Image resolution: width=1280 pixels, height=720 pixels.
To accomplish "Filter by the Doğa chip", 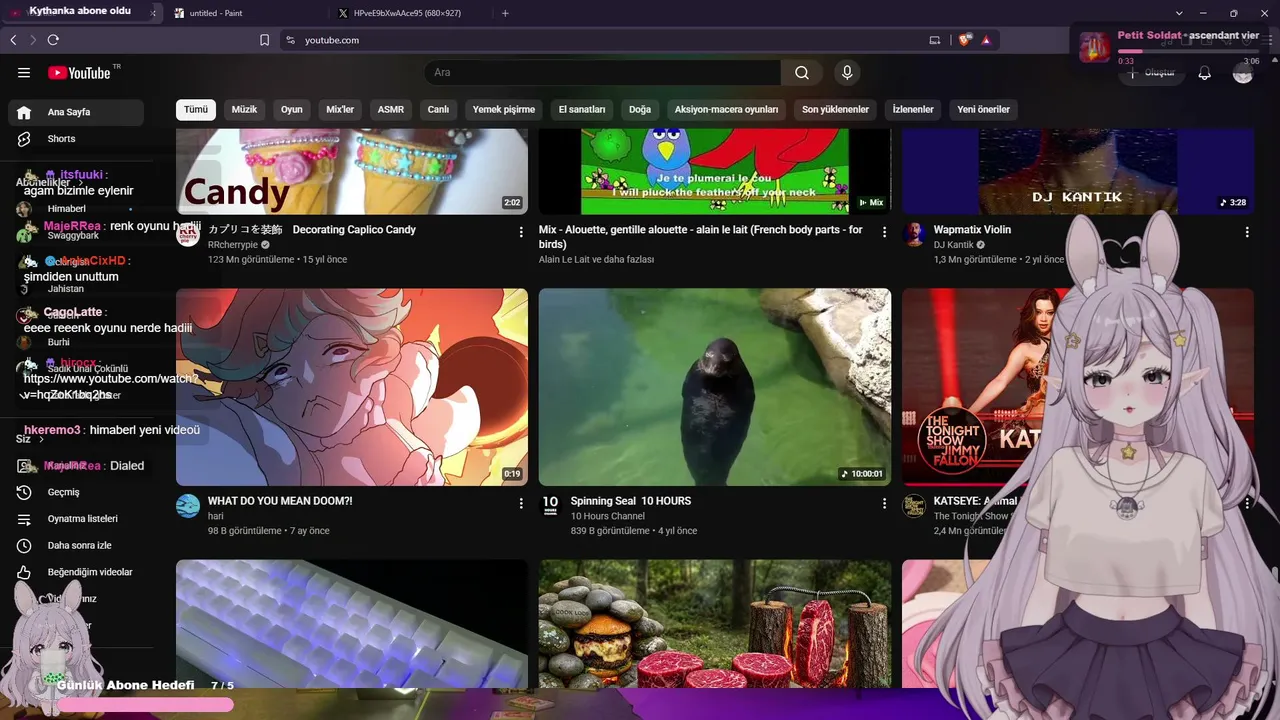I will click(x=640, y=110).
